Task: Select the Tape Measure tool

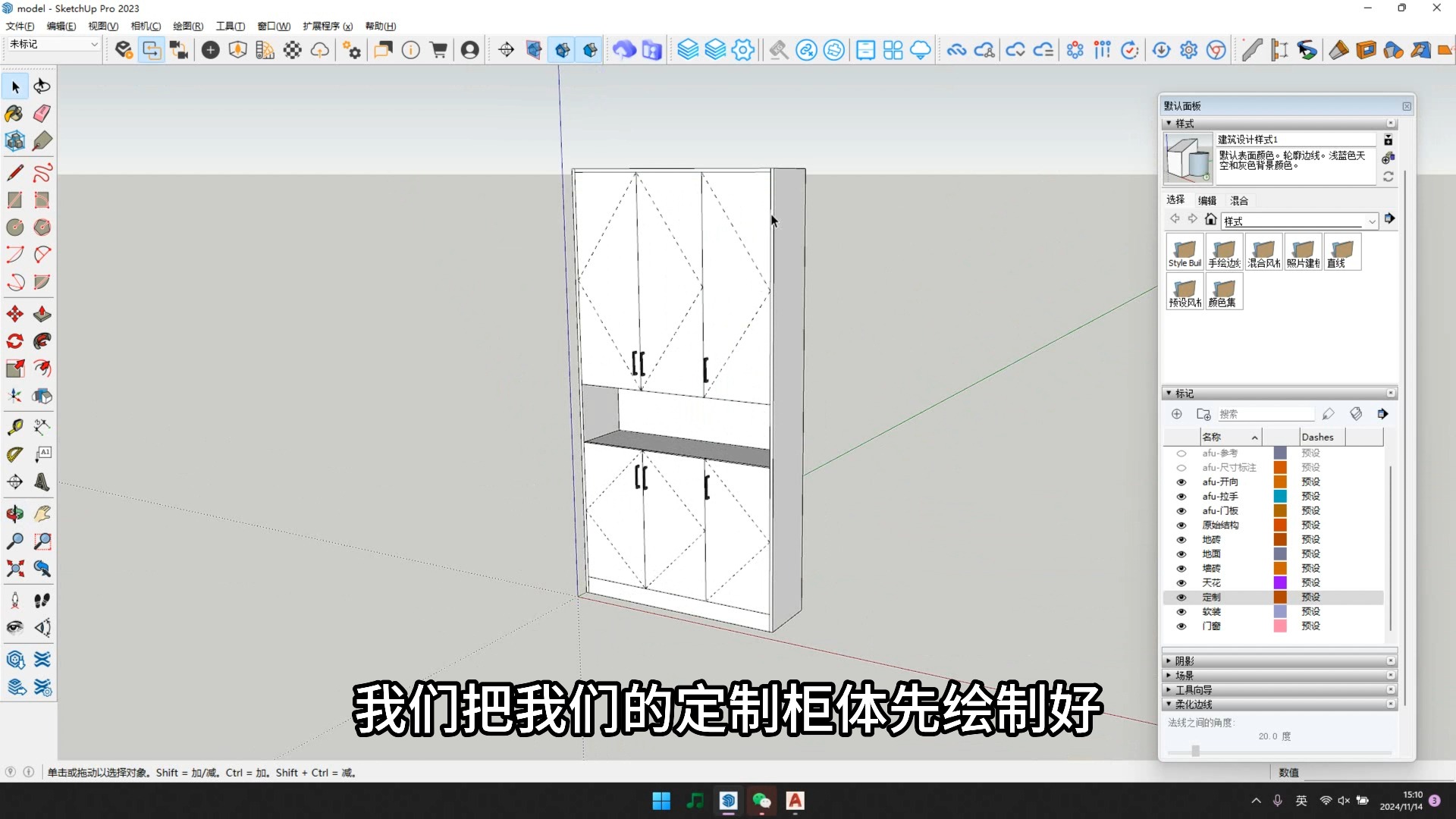Action: point(14,428)
